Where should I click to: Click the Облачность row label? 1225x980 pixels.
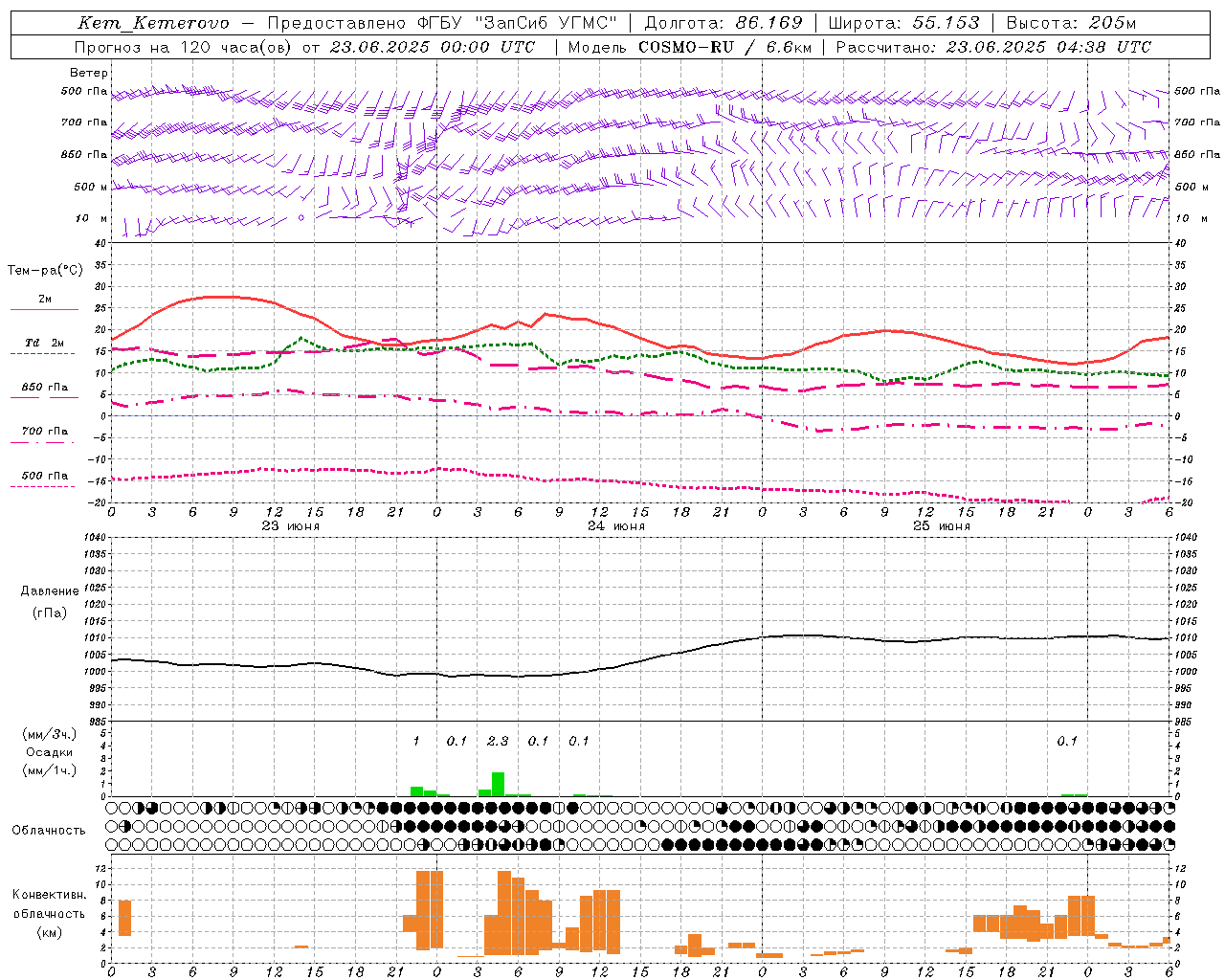coord(49,831)
